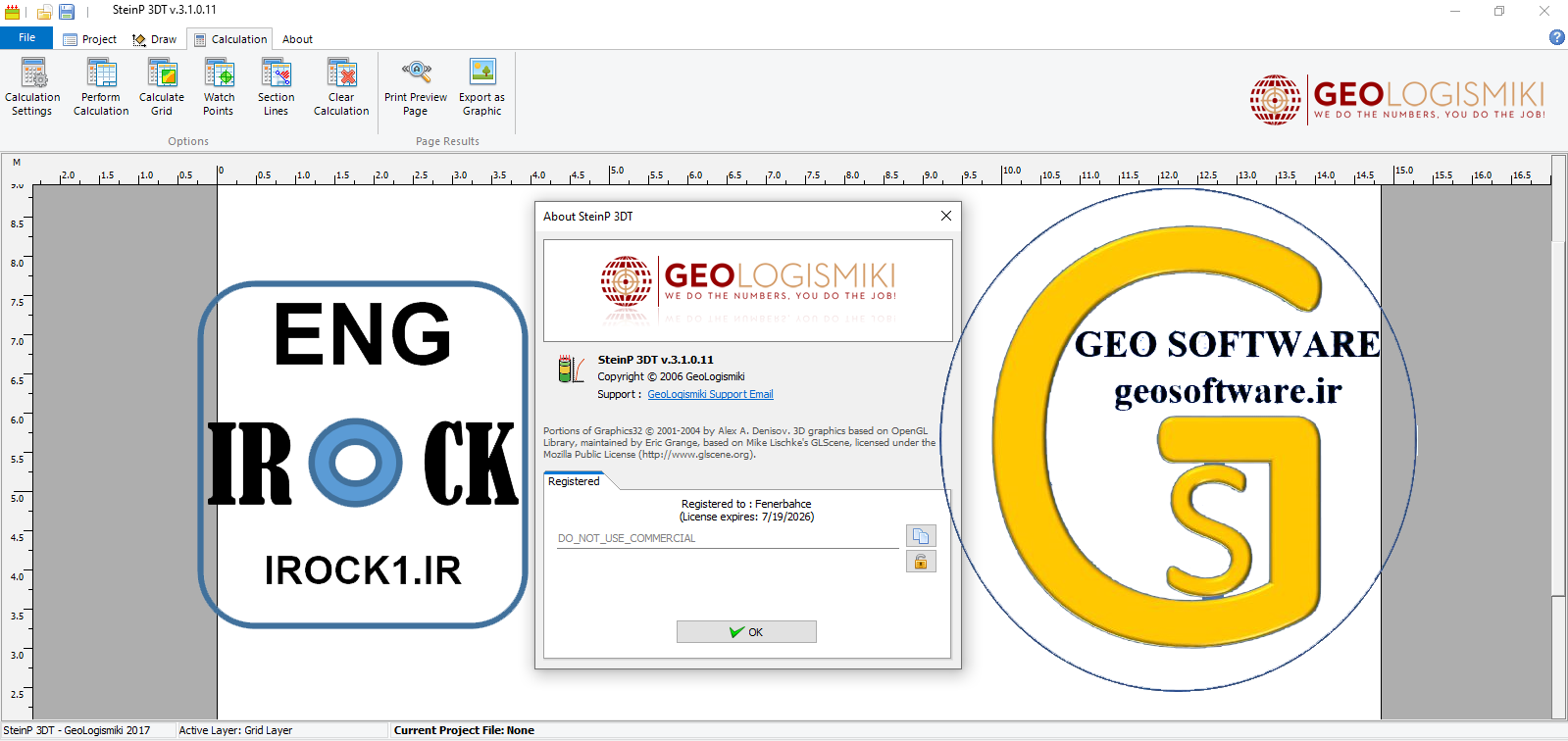1568x741 pixels.
Task: Open Print Preview Page
Action: click(x=416, y=86)
